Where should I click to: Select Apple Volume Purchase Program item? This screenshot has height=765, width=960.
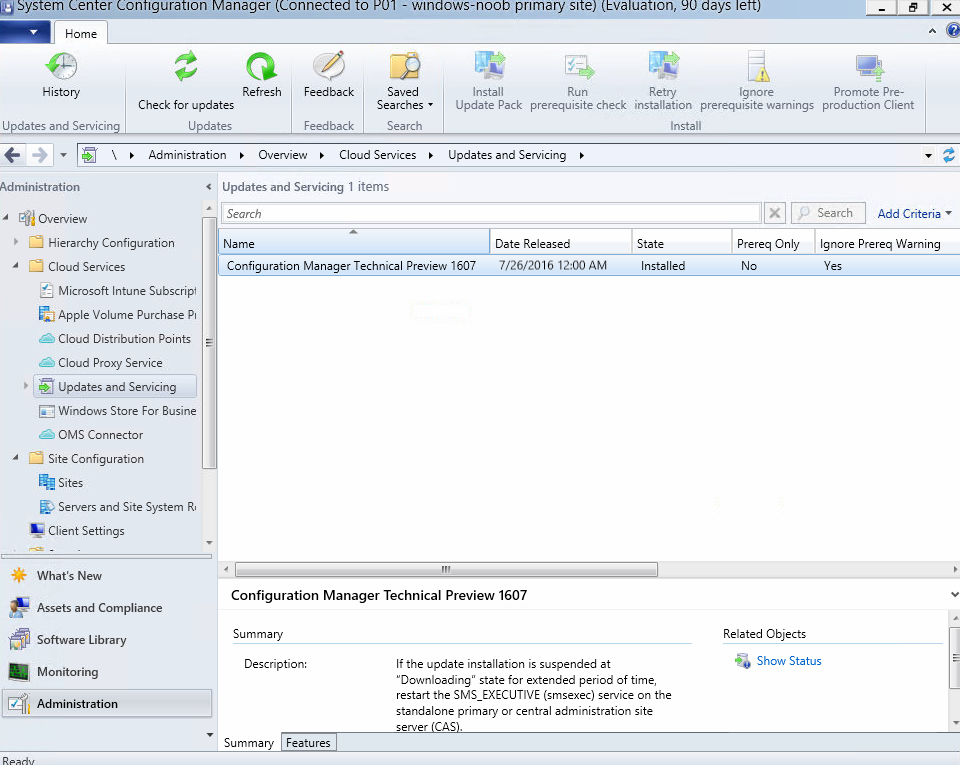pos(118,315)
